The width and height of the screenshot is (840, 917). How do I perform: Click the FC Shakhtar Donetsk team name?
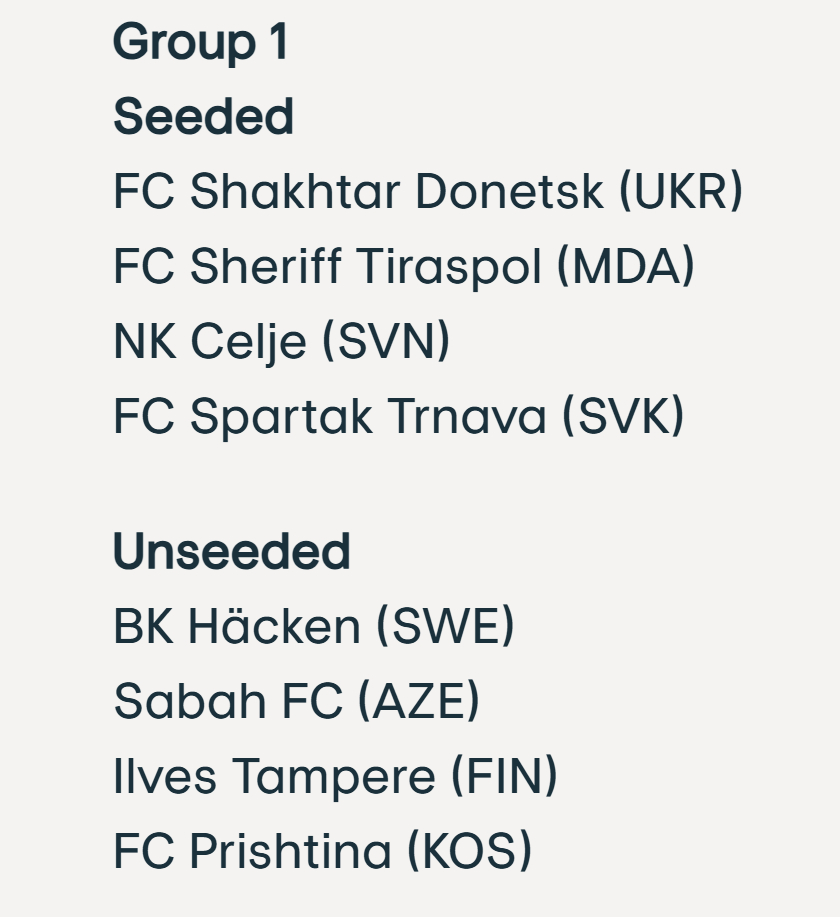pos(358,192)
